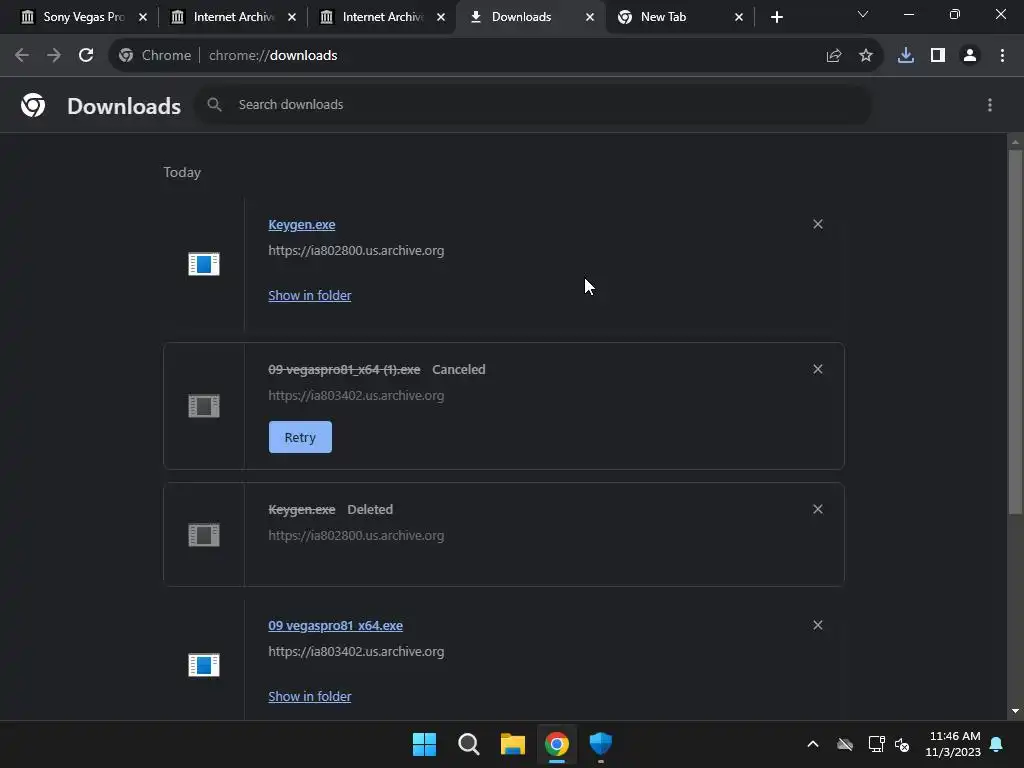Bookmark this page with star icon

pyautogui.click(x=866, y=56)
